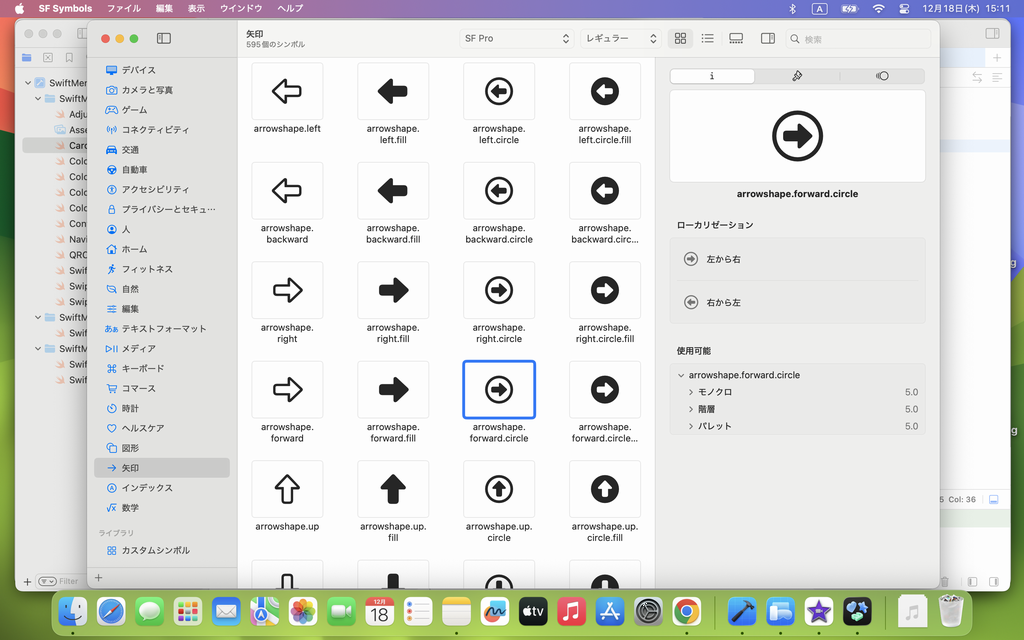Open the レギュラー weight dropdown
This screenshot has height=640, width=1024.
click(x=621, y=38)
